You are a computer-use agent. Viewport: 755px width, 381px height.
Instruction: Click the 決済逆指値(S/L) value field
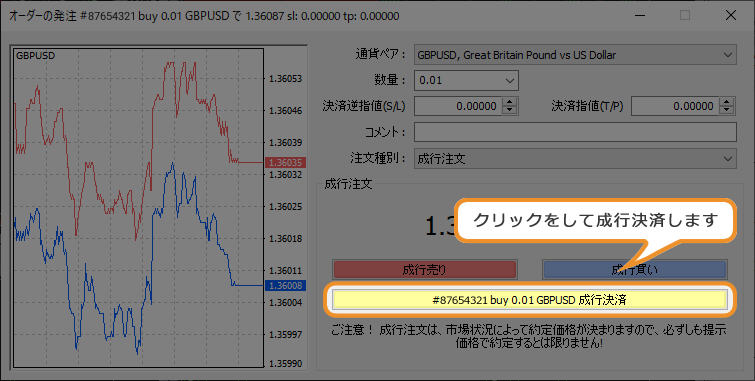pos(457,106)
